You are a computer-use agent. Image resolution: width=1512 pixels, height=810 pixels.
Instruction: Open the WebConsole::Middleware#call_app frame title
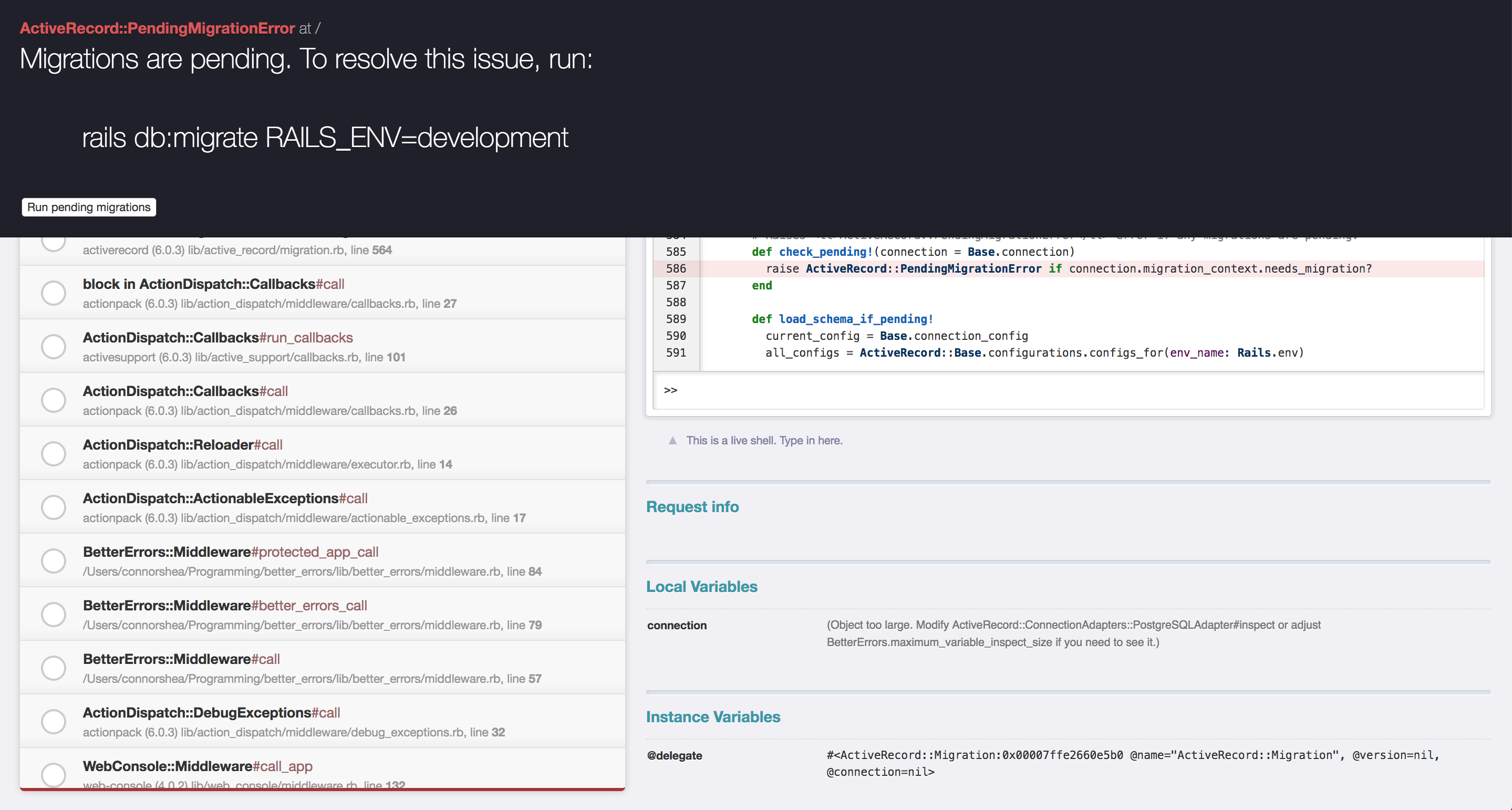pyautogui.click(x=198, y=766)
